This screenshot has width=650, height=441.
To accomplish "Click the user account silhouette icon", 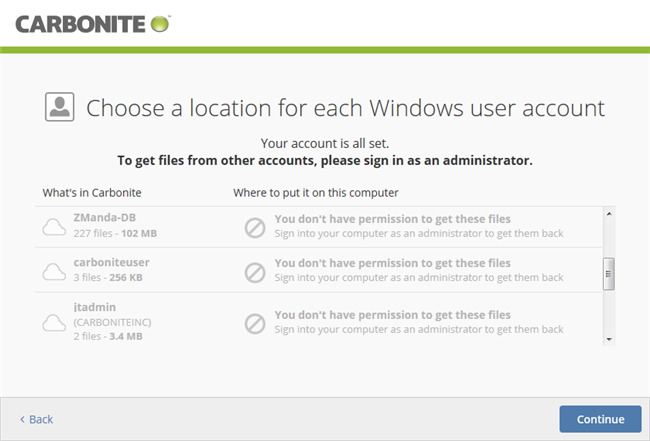I will coord(60,107).
